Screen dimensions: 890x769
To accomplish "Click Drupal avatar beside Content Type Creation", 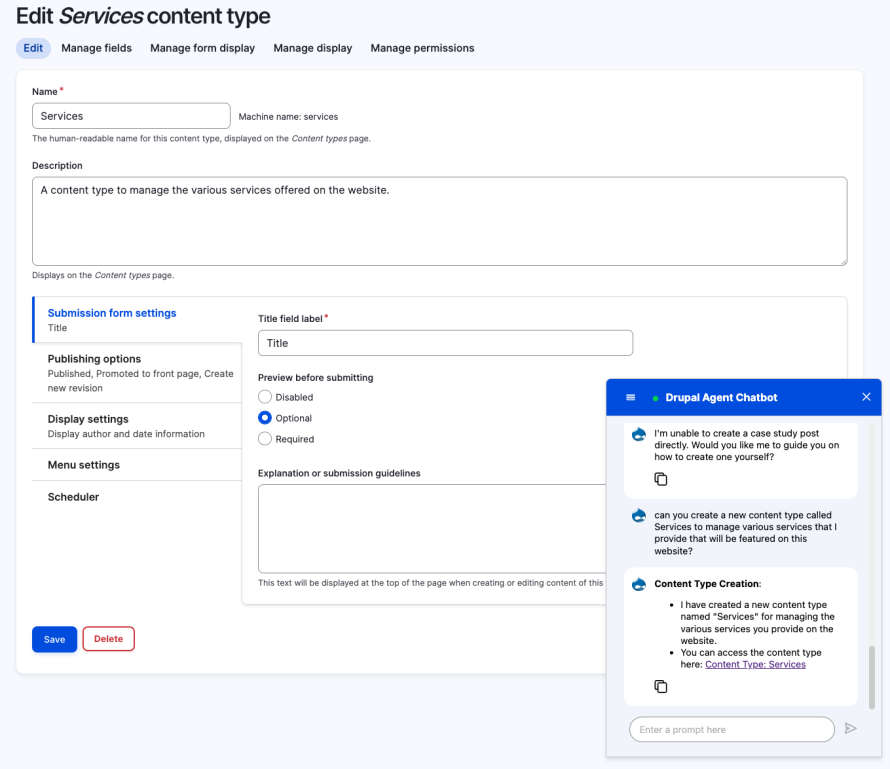I will [x=639, y=585].
